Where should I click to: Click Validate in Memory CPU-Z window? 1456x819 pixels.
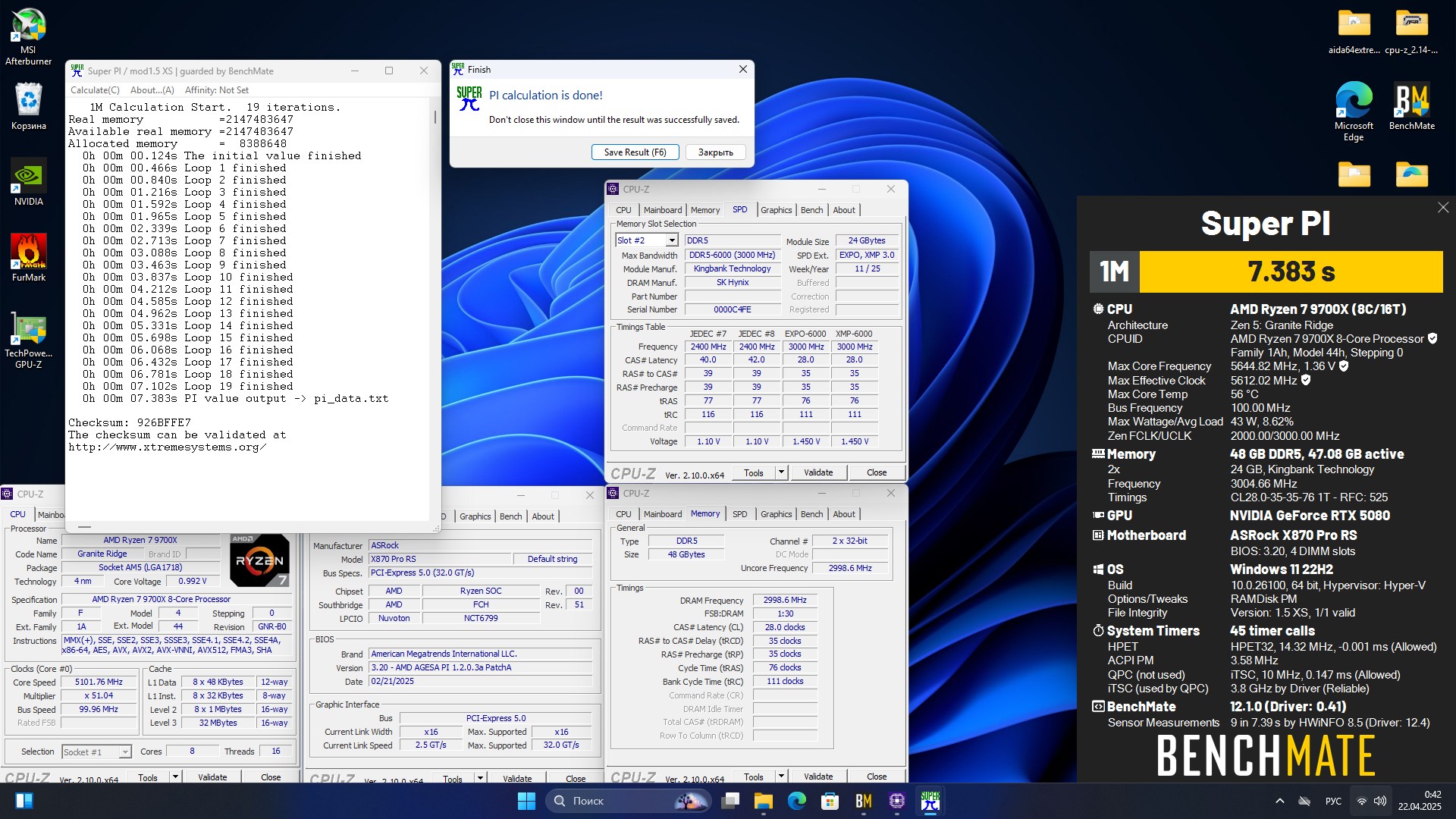[818, 777]
